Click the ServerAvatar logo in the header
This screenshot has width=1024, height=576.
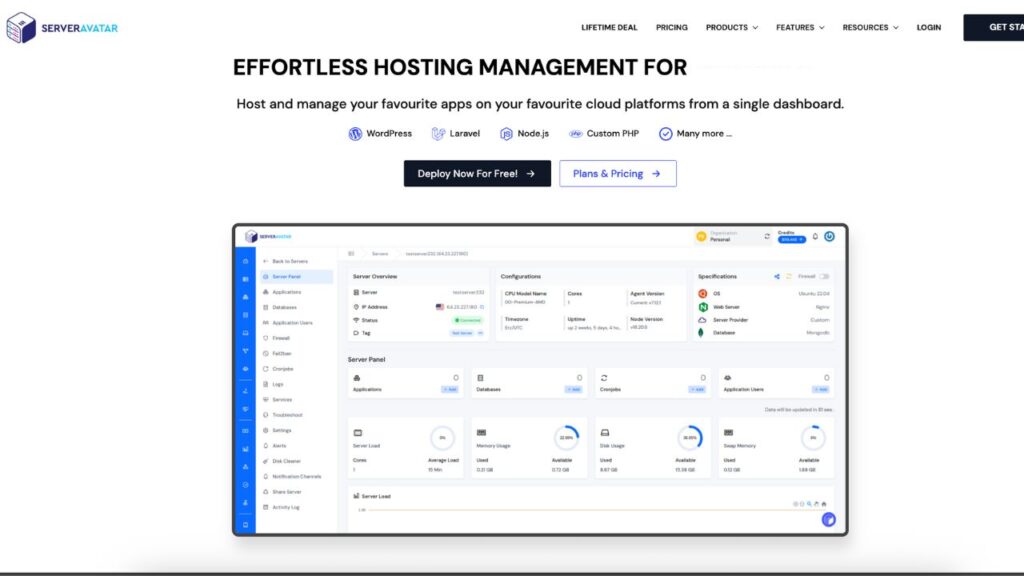coord(62,27)
